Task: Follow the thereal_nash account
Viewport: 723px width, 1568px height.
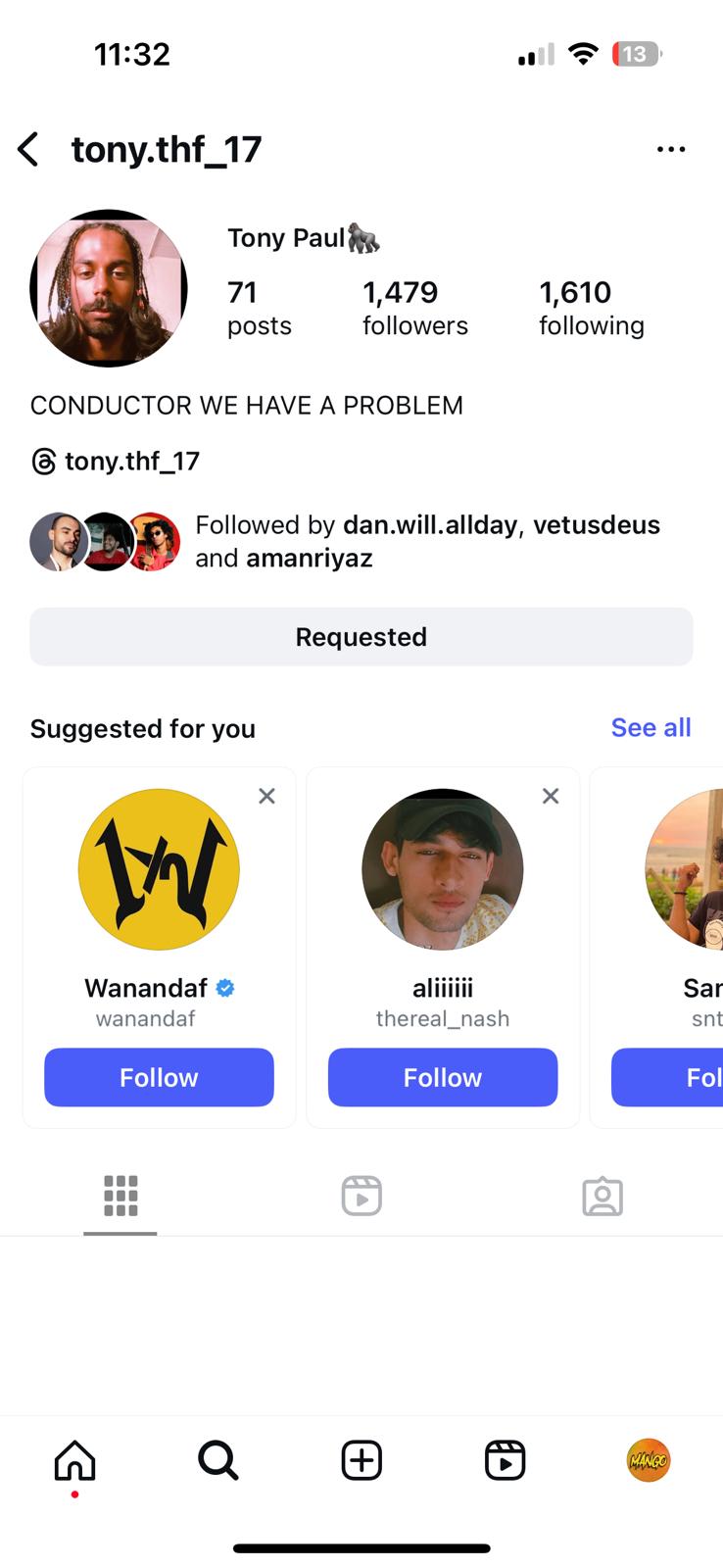Action: click(442, 1077)
